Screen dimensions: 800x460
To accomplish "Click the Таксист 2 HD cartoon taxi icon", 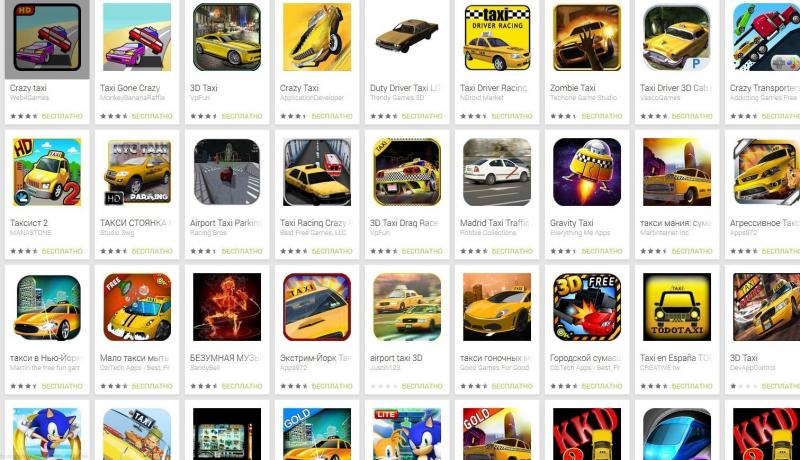I will click(47, 172).
